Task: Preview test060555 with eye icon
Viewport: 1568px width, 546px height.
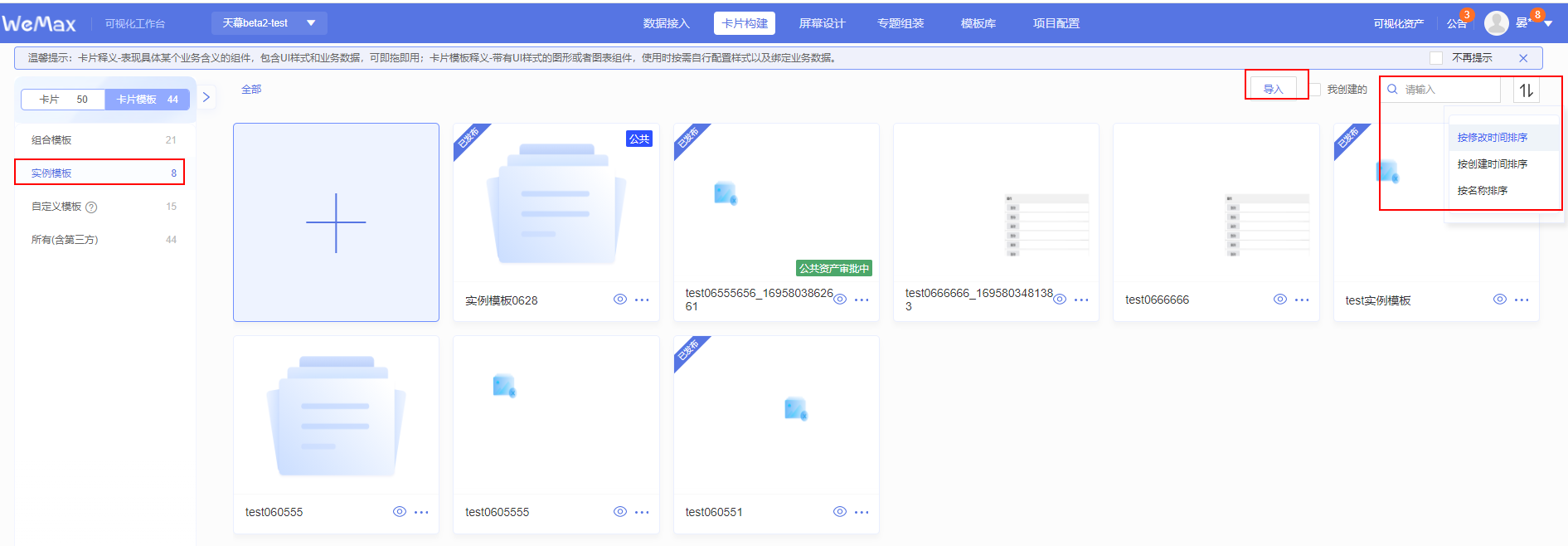Action: click(x=400, y=512)
